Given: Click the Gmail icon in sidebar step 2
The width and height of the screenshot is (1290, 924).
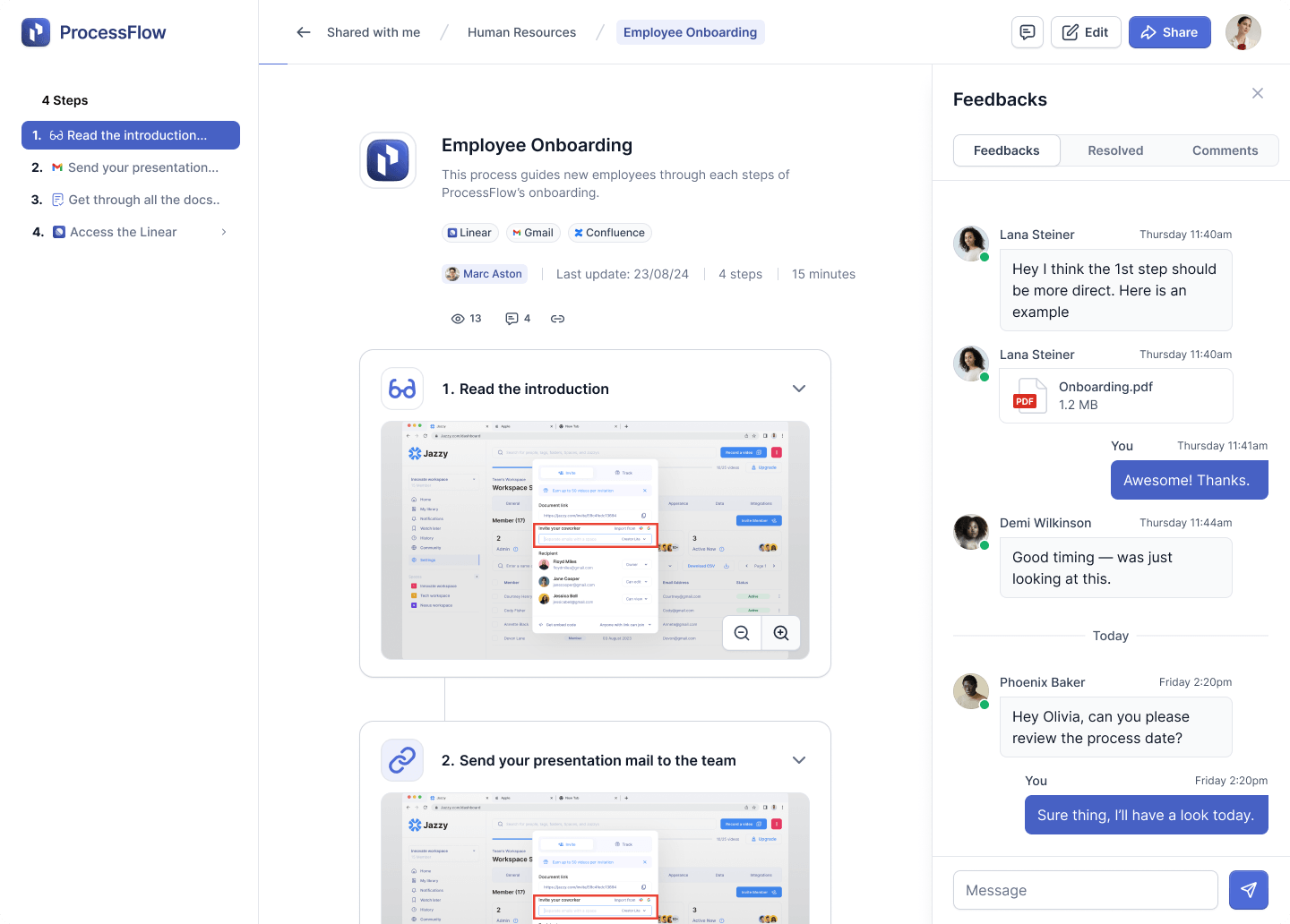Looking at the screenshot, I should (x=57, y=167).
